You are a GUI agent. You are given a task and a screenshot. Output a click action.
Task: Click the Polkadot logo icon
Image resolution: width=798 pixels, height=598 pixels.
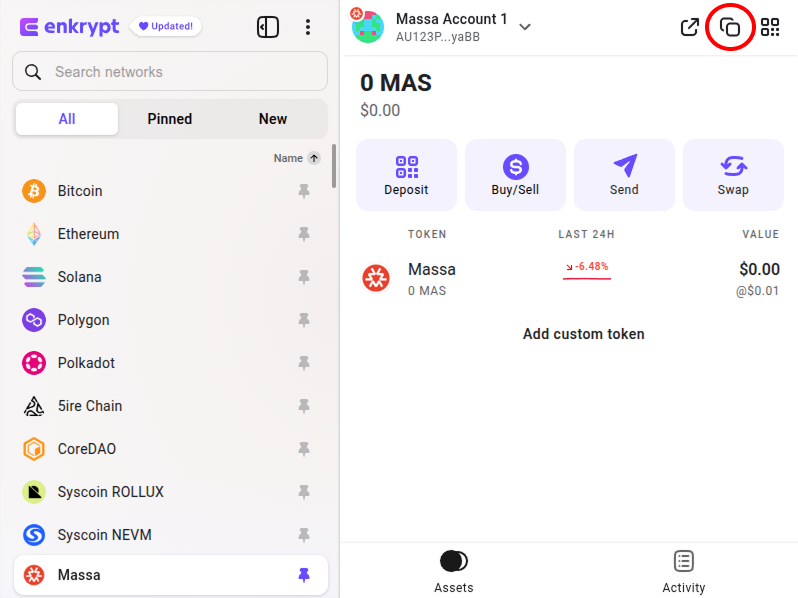(x=34, y=363)
